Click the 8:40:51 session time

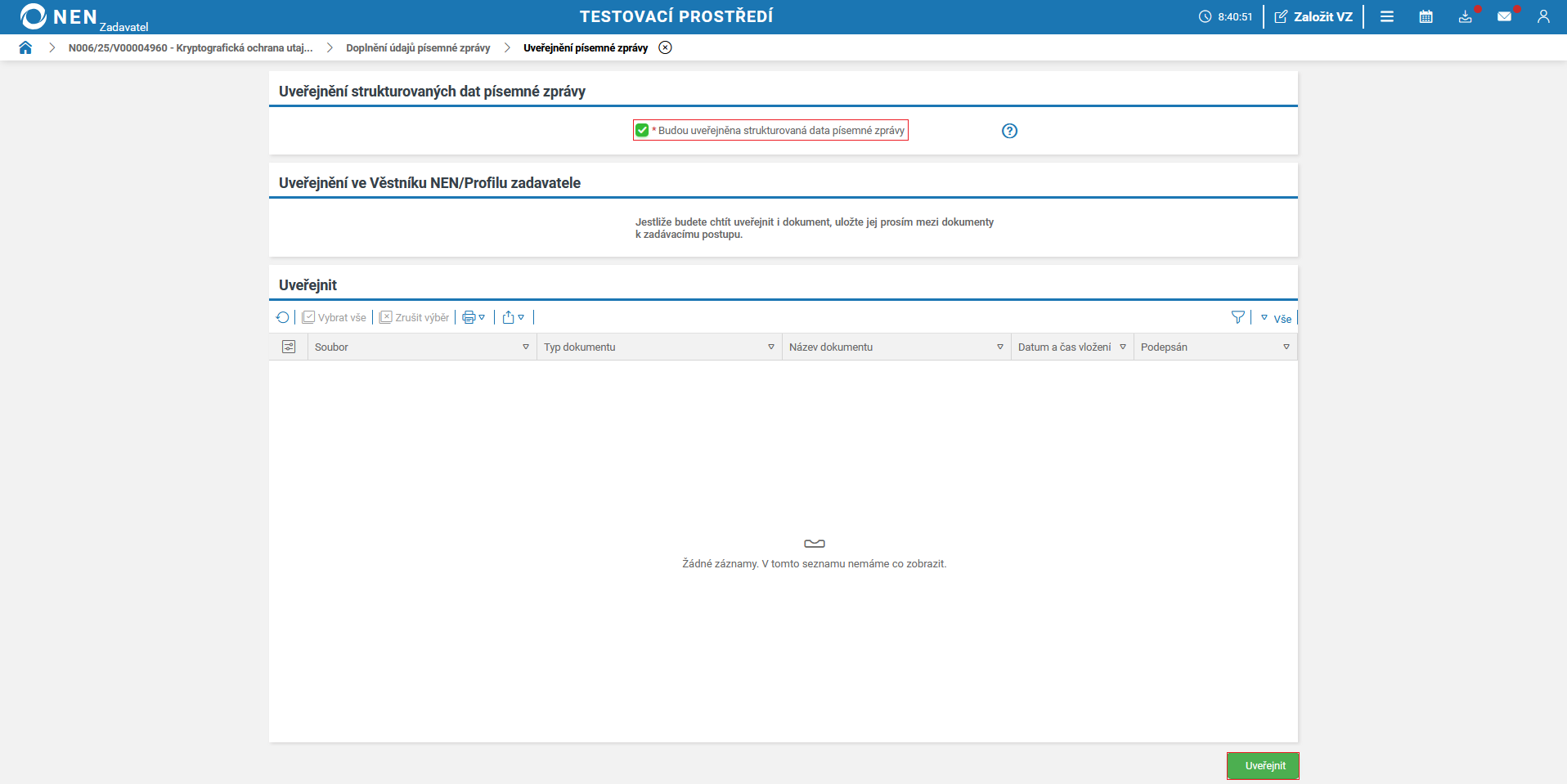1235,16
